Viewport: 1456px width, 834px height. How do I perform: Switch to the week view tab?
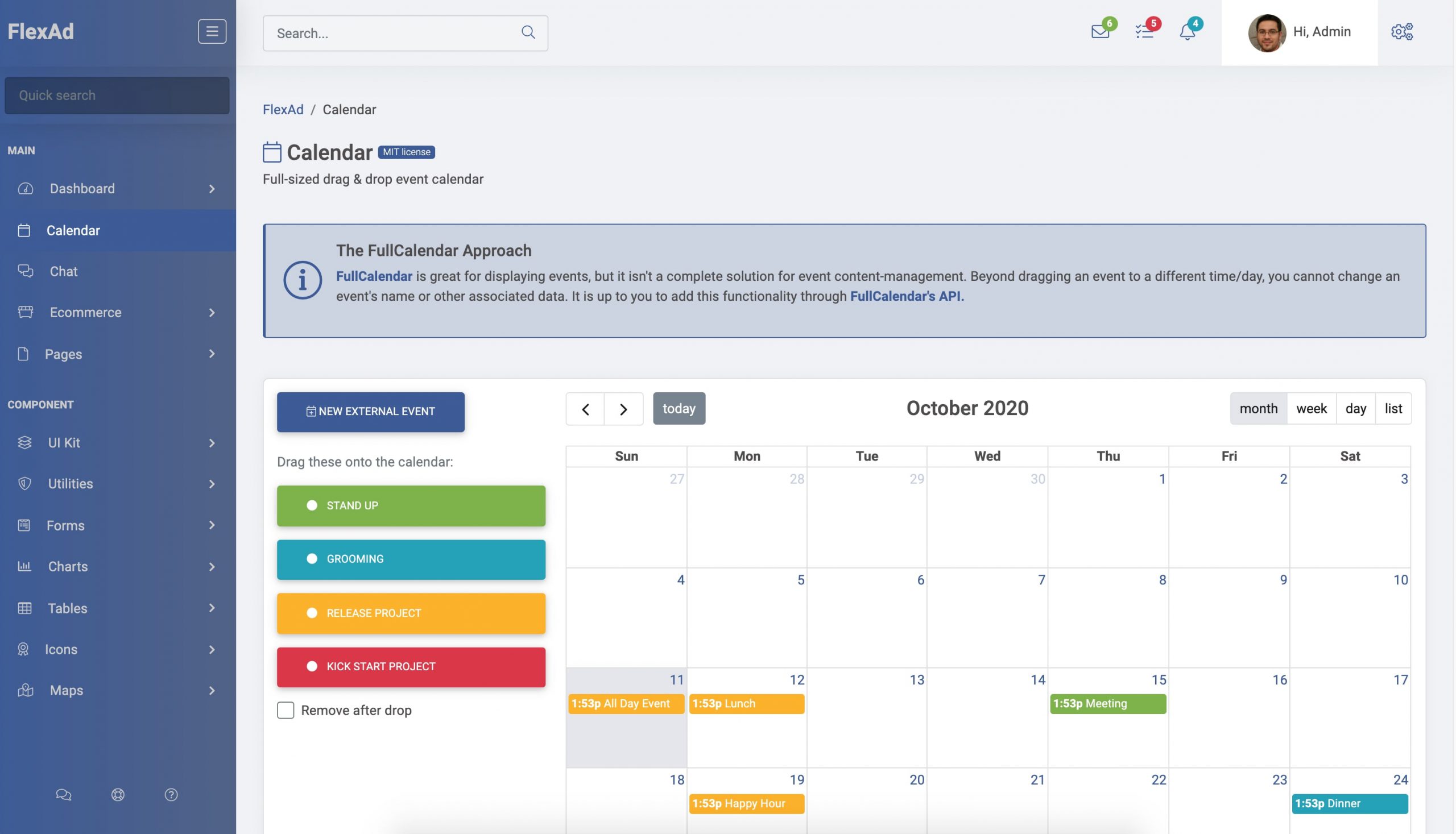click(1312, 408)
